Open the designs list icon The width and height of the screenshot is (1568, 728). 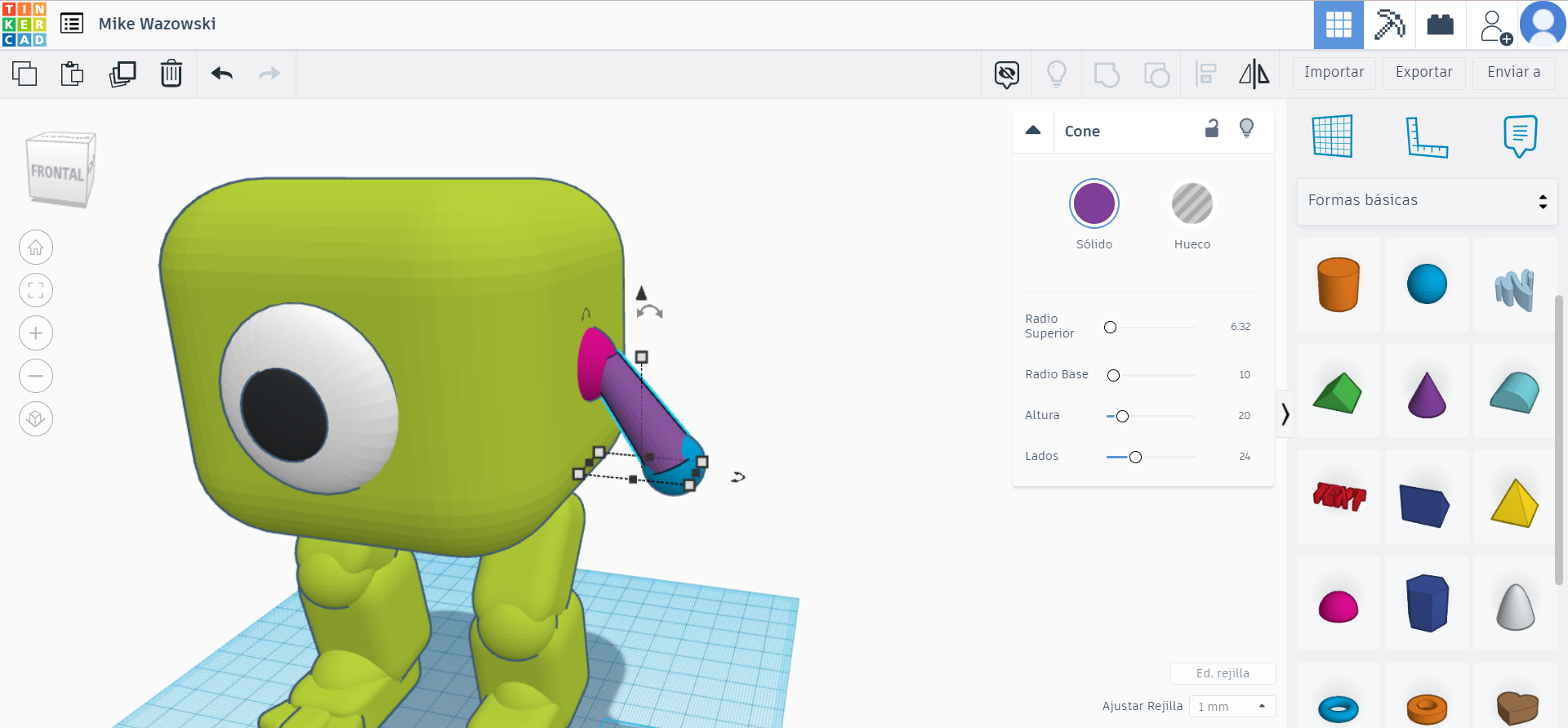pyautogui.click(x=72, y=24)
